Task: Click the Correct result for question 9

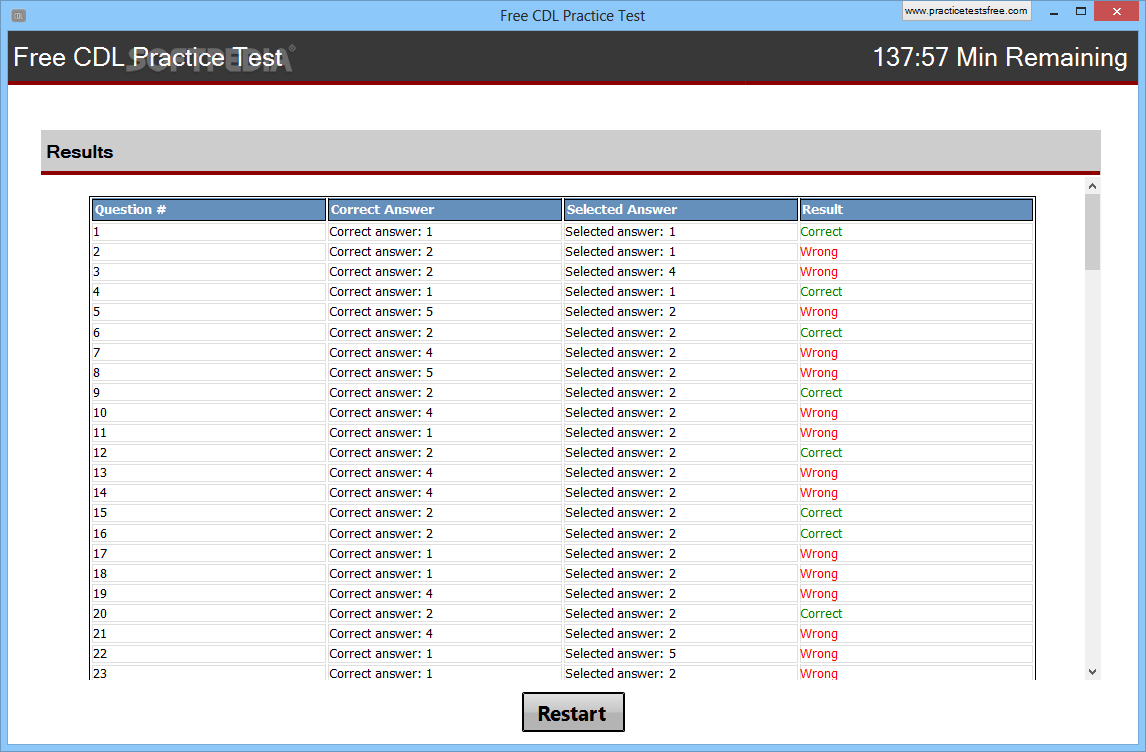Action: [x=821, y=392]
